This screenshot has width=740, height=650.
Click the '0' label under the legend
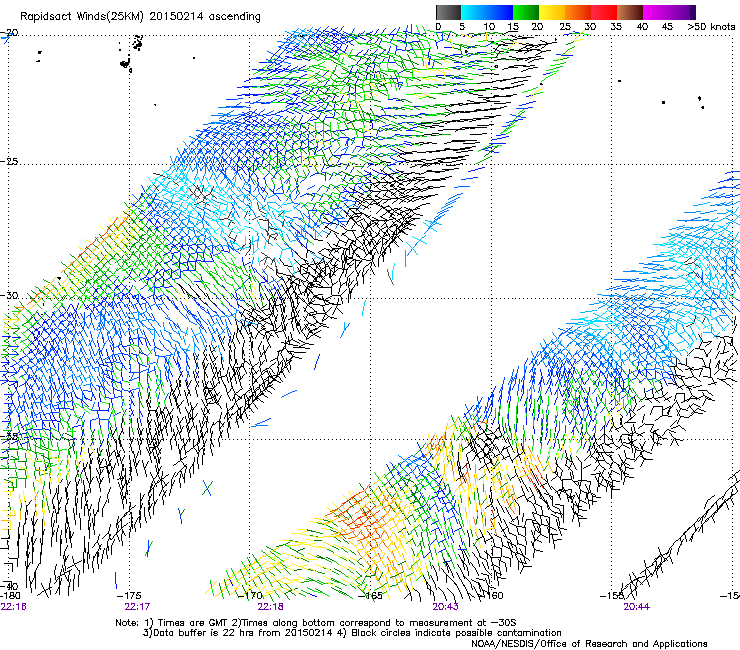pos(438,26)
